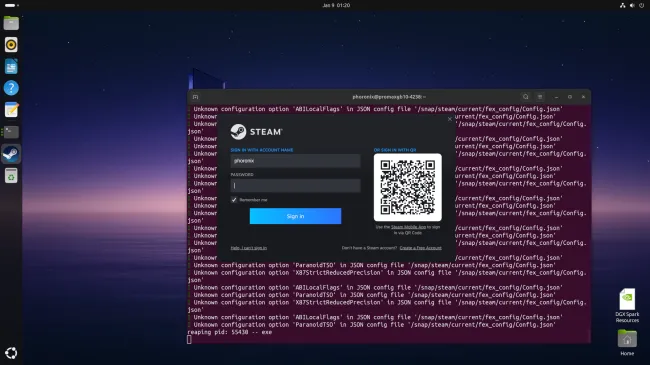
Task: Open the Home folder desktop icon
Action: click(x=627, y=343)
